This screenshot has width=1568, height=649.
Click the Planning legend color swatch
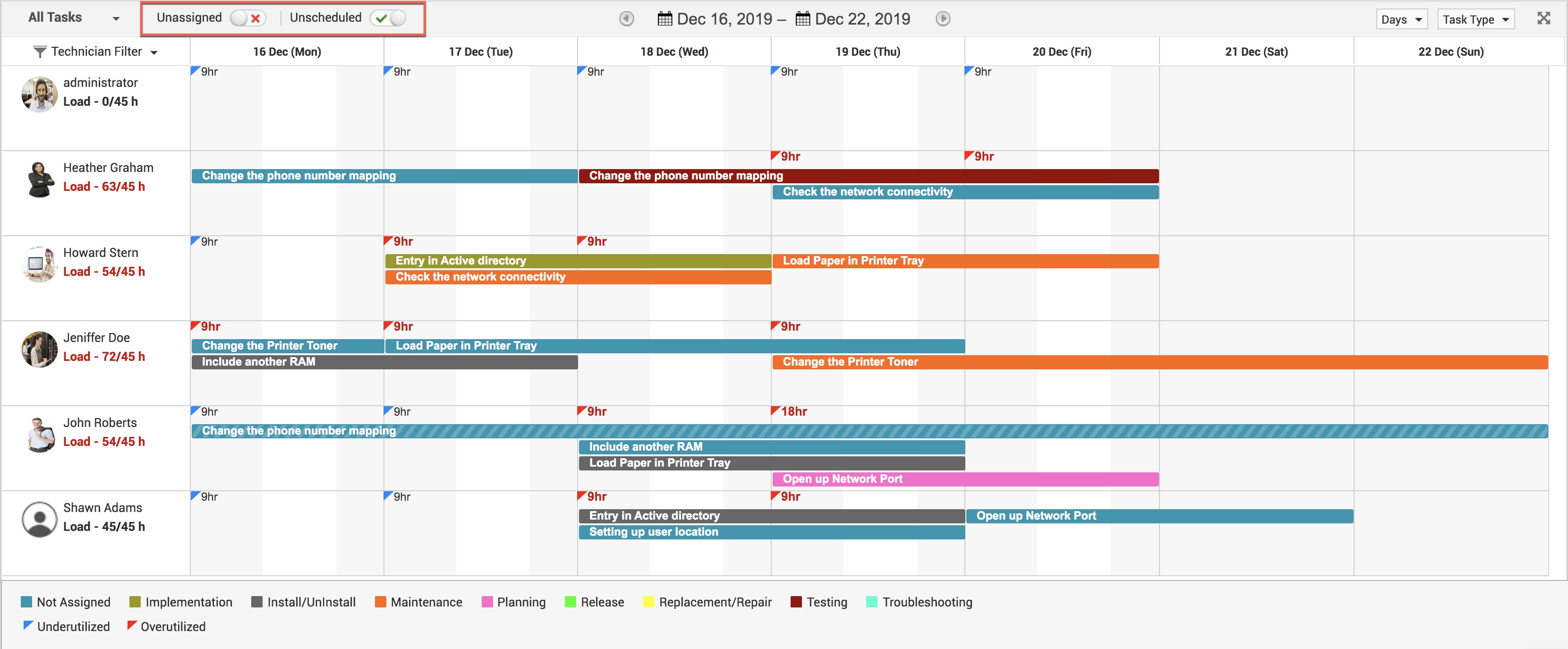click(487, 601)
